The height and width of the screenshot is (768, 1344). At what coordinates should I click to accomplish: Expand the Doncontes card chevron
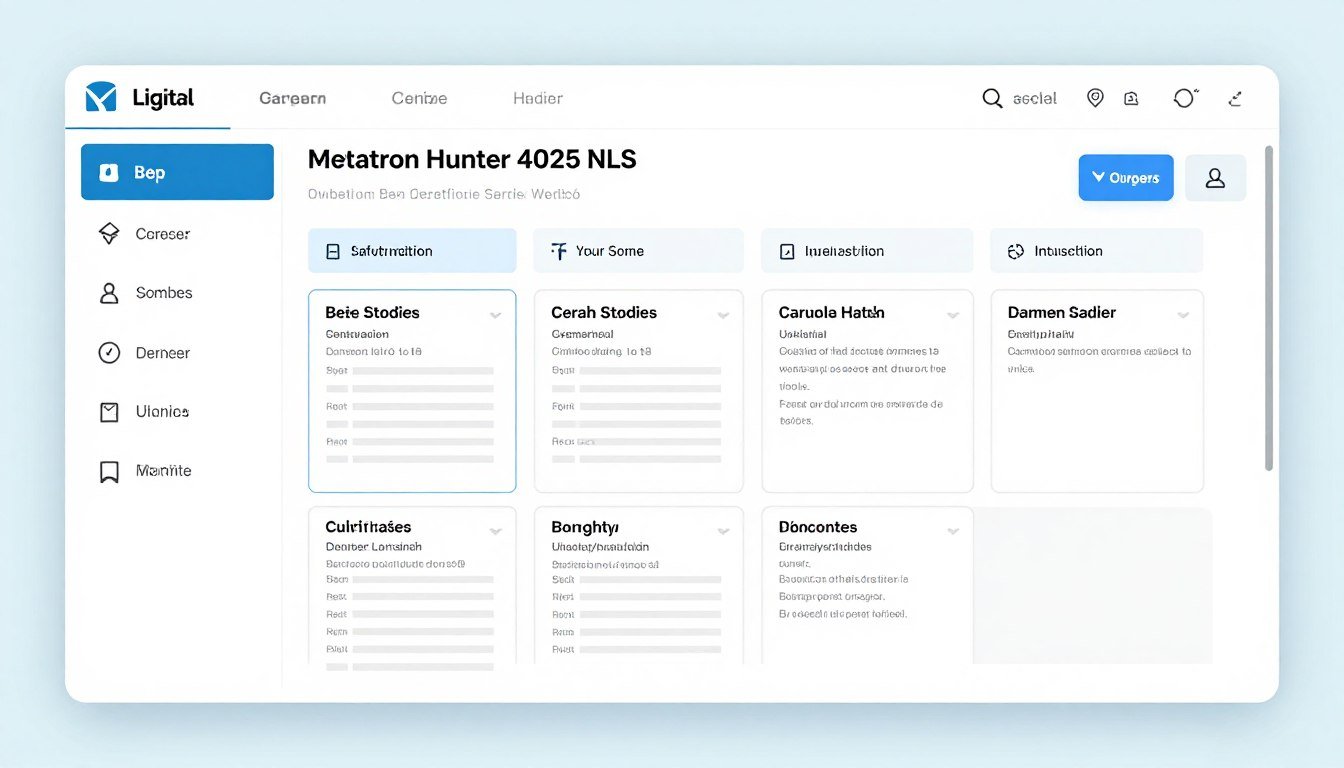coord(953,531)
